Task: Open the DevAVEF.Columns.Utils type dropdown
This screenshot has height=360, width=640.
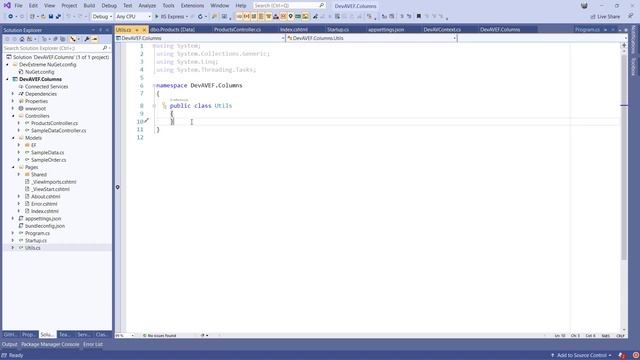Action: coord(371,38)
